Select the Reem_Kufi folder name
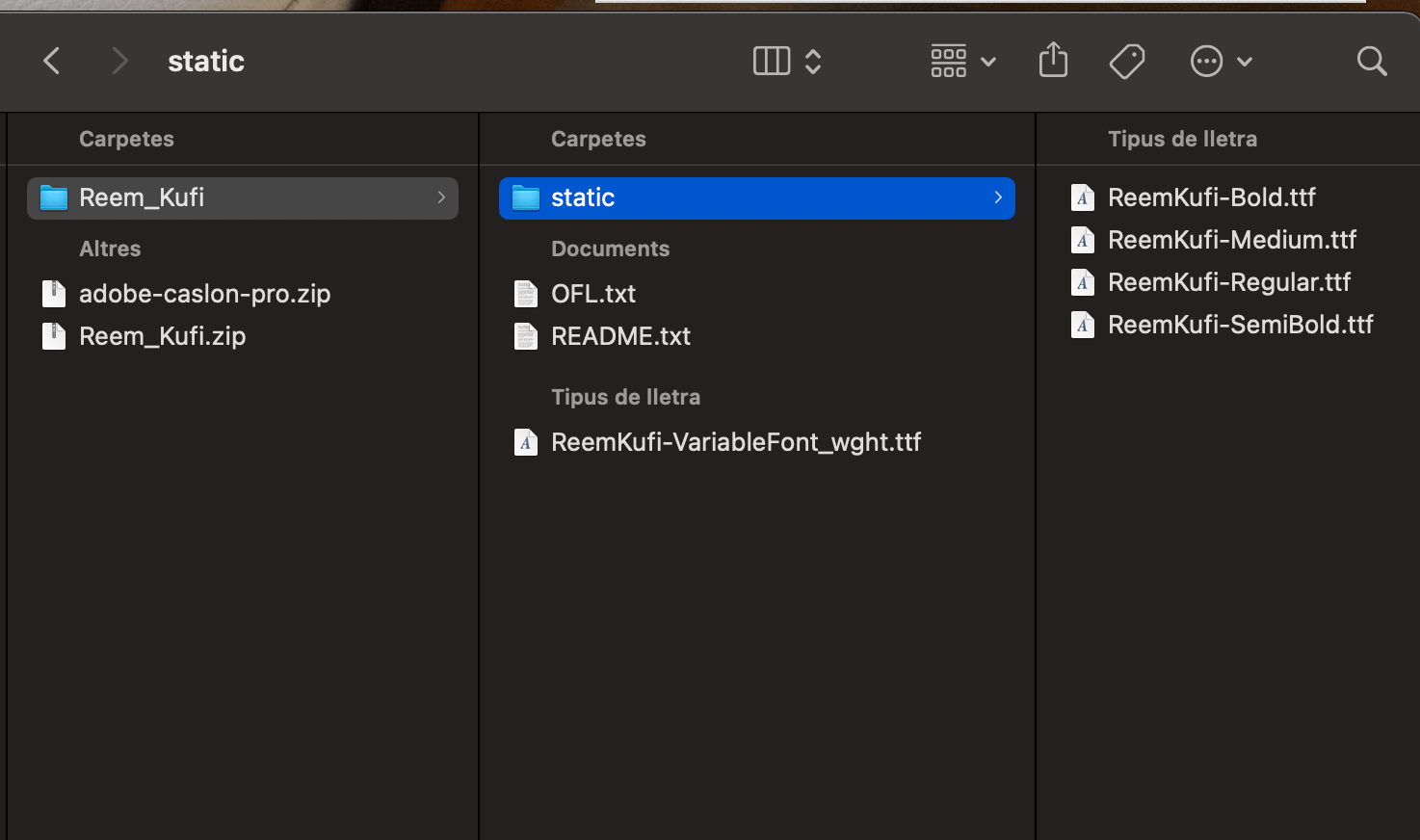Viewport: 1420px width, 840px height. [142, 197]
